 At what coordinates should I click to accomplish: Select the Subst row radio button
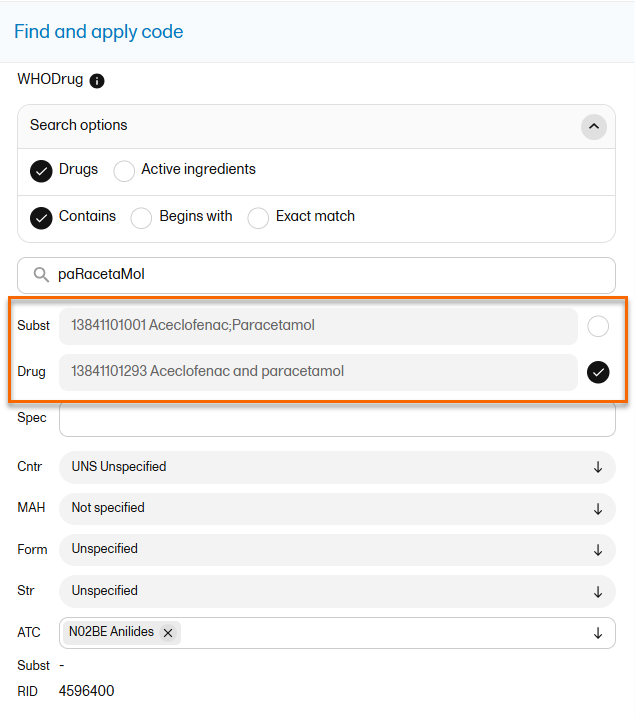point(598,326)
